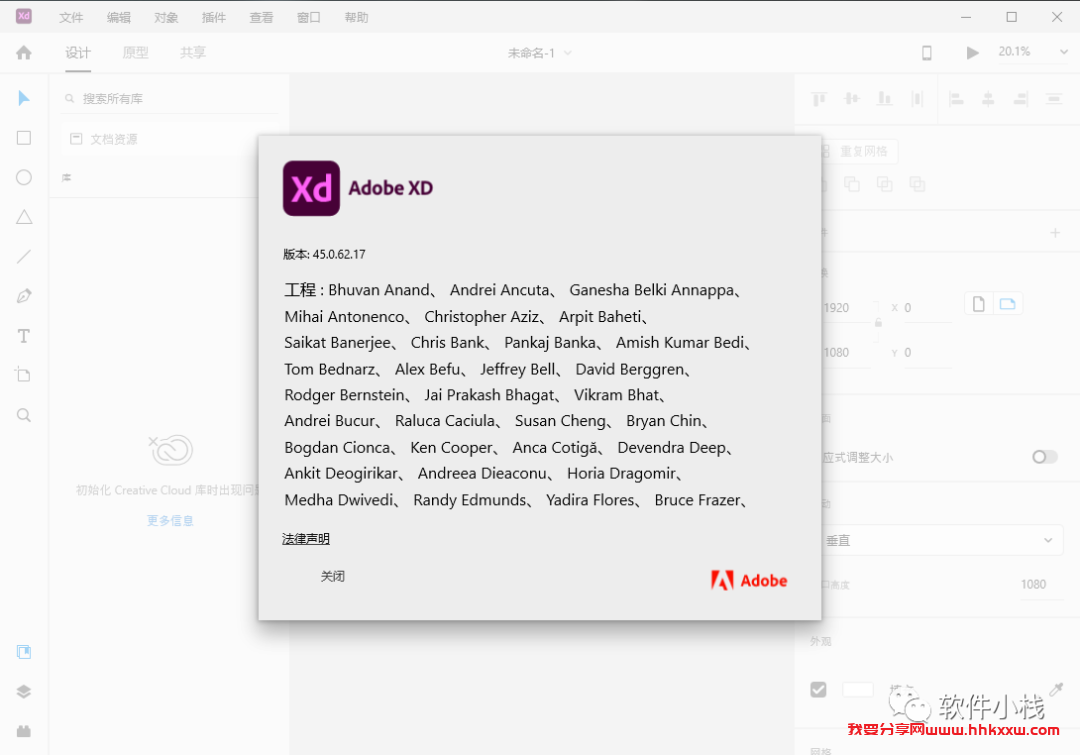This screenshot has height=755, width=1080.
Task: Open mobile device preview icon
Action: pos(926,52)
